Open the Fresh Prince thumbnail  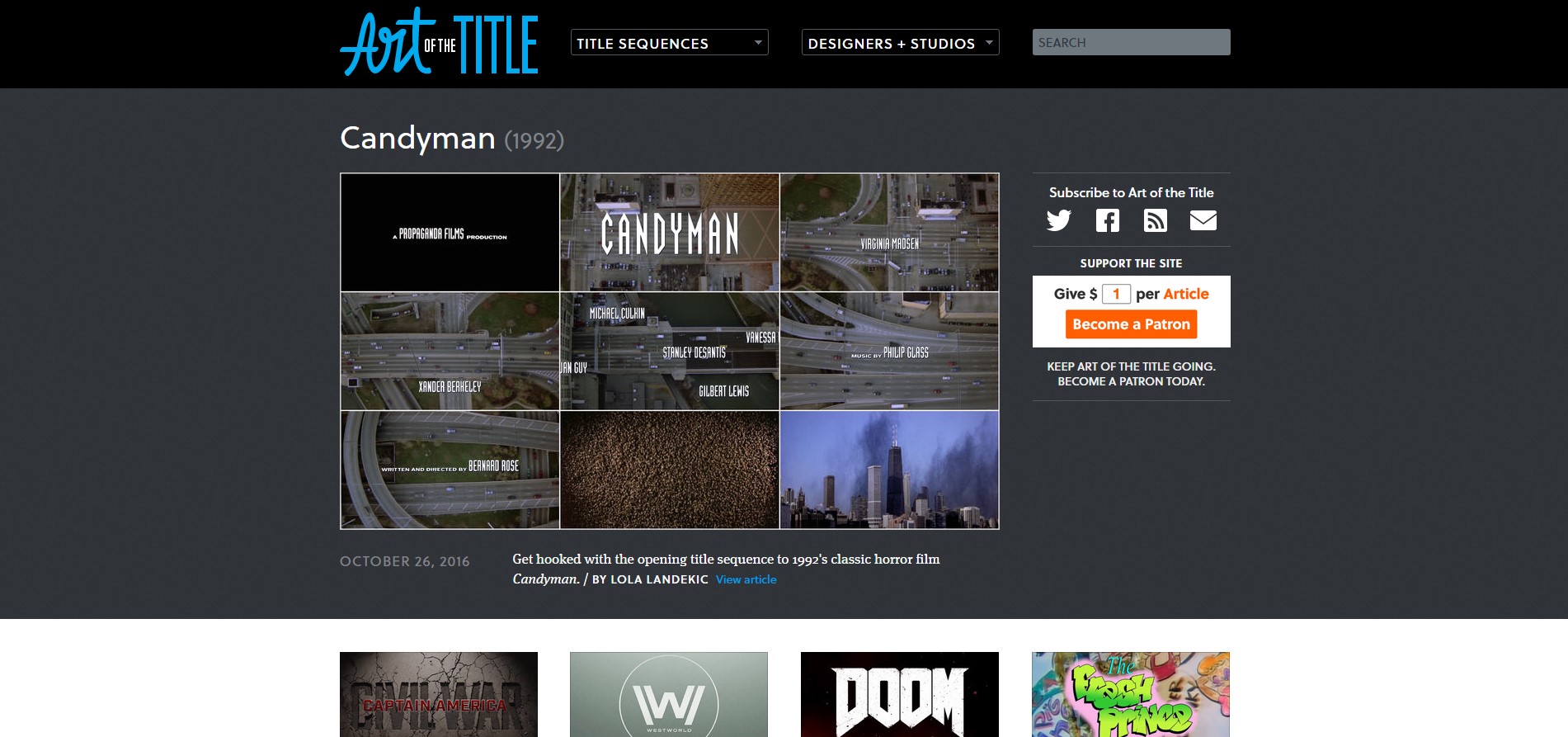pos(1131,694)
